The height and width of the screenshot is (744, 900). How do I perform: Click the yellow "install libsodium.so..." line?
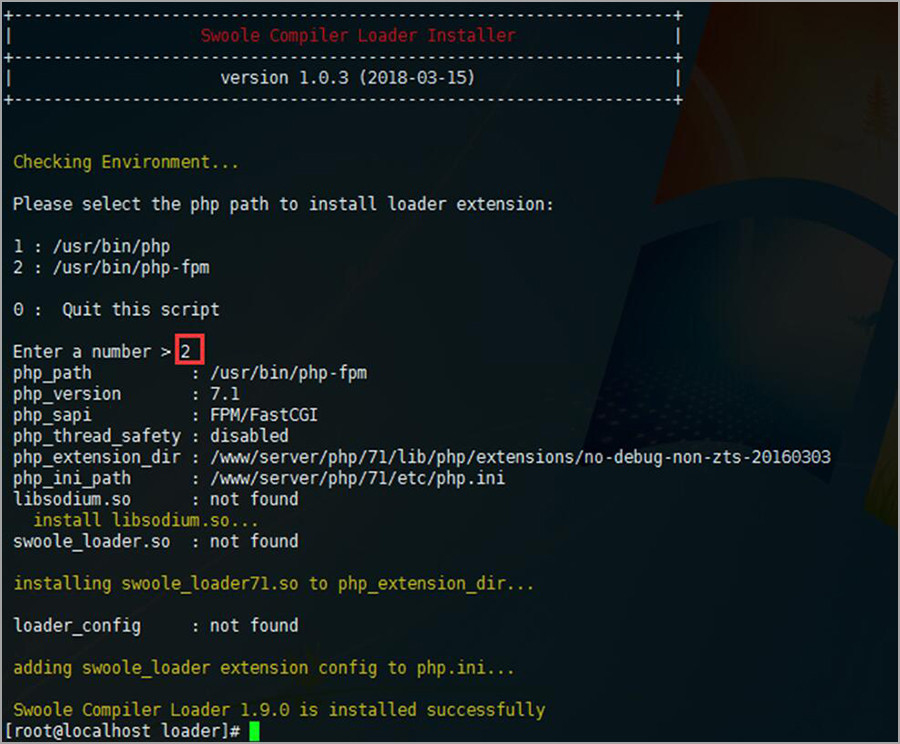[146, 521]
